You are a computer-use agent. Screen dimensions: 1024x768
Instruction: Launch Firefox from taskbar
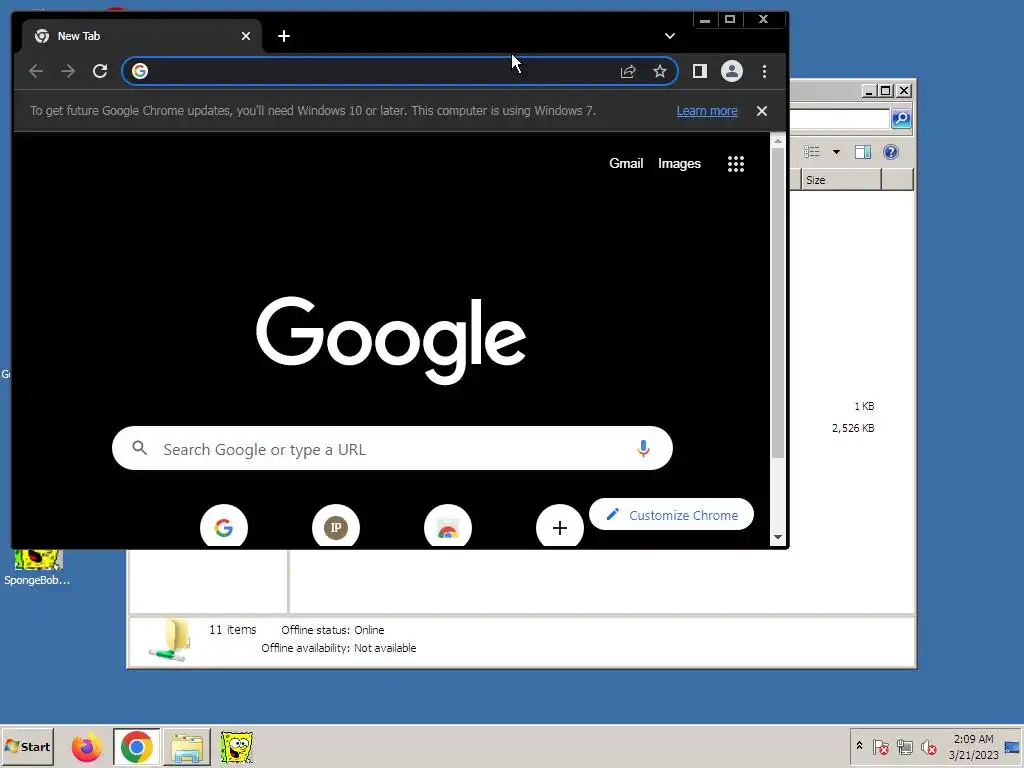point(86,747)
